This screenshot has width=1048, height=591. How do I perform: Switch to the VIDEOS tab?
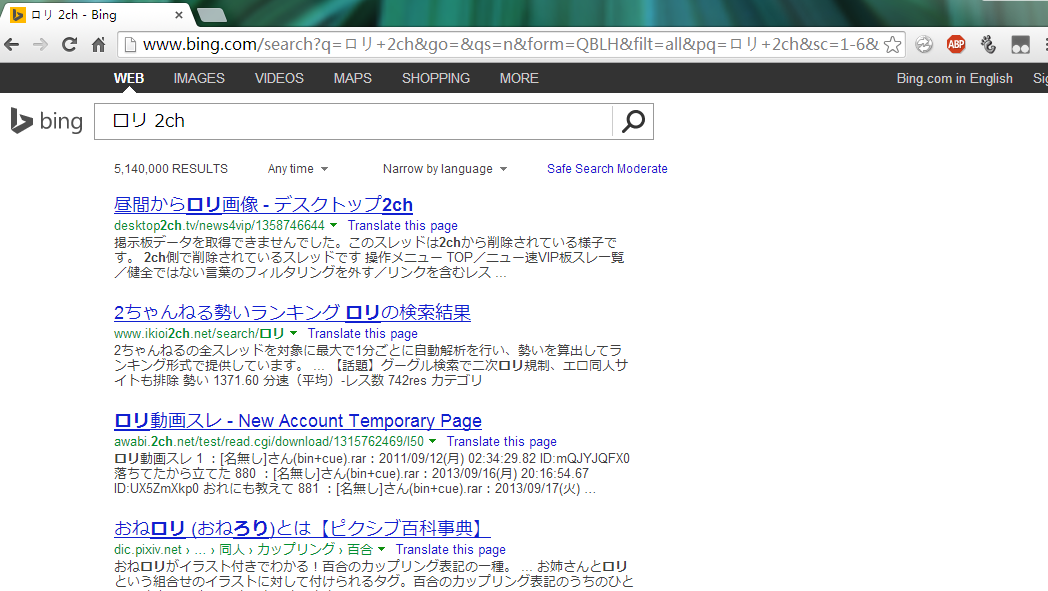[279, 78]
